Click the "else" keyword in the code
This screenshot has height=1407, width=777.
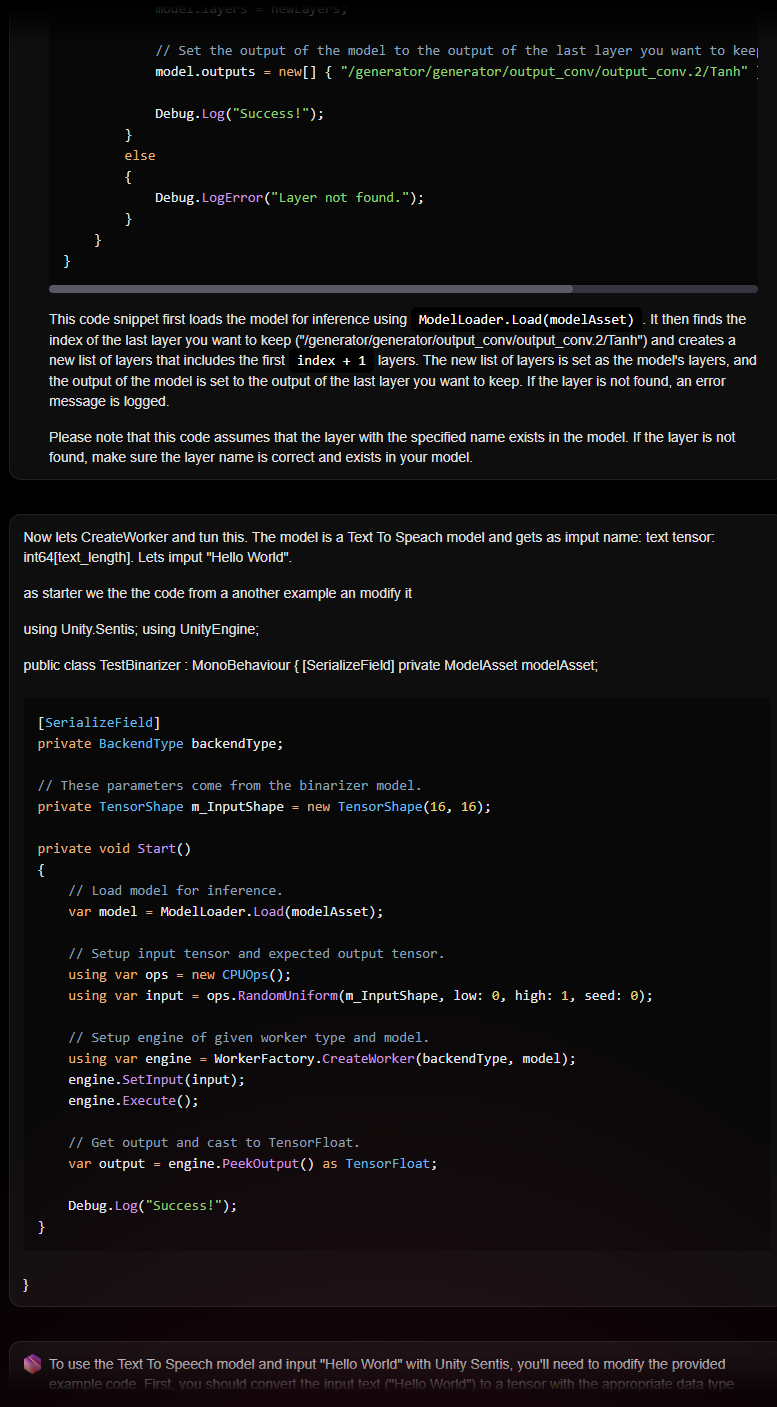coord(140,156)
